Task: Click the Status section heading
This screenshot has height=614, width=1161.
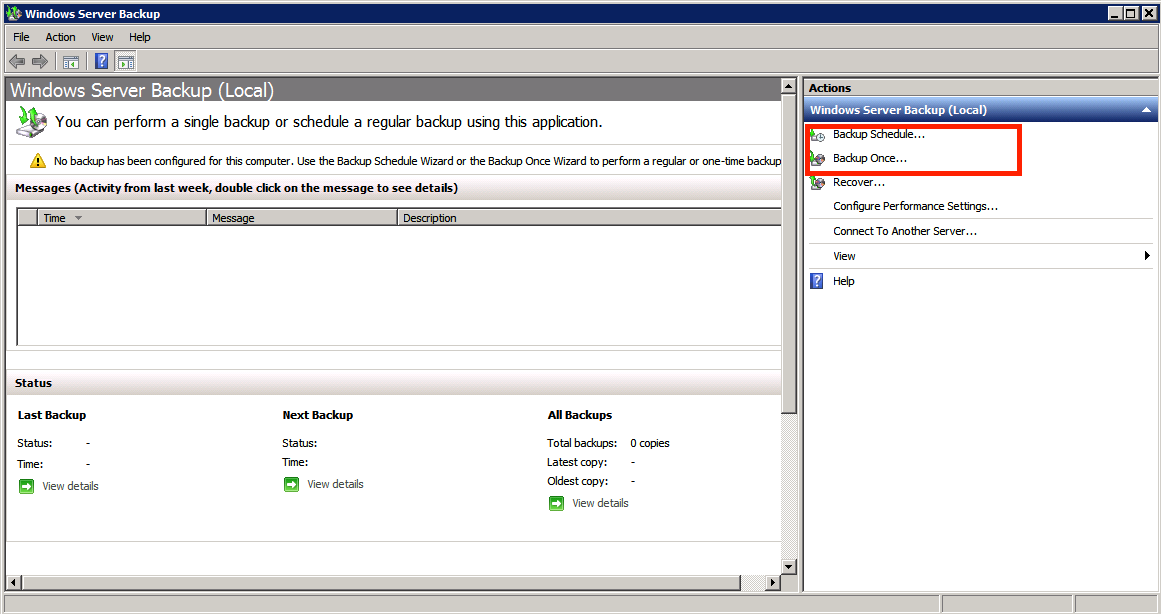Action: tap(33, 383)
